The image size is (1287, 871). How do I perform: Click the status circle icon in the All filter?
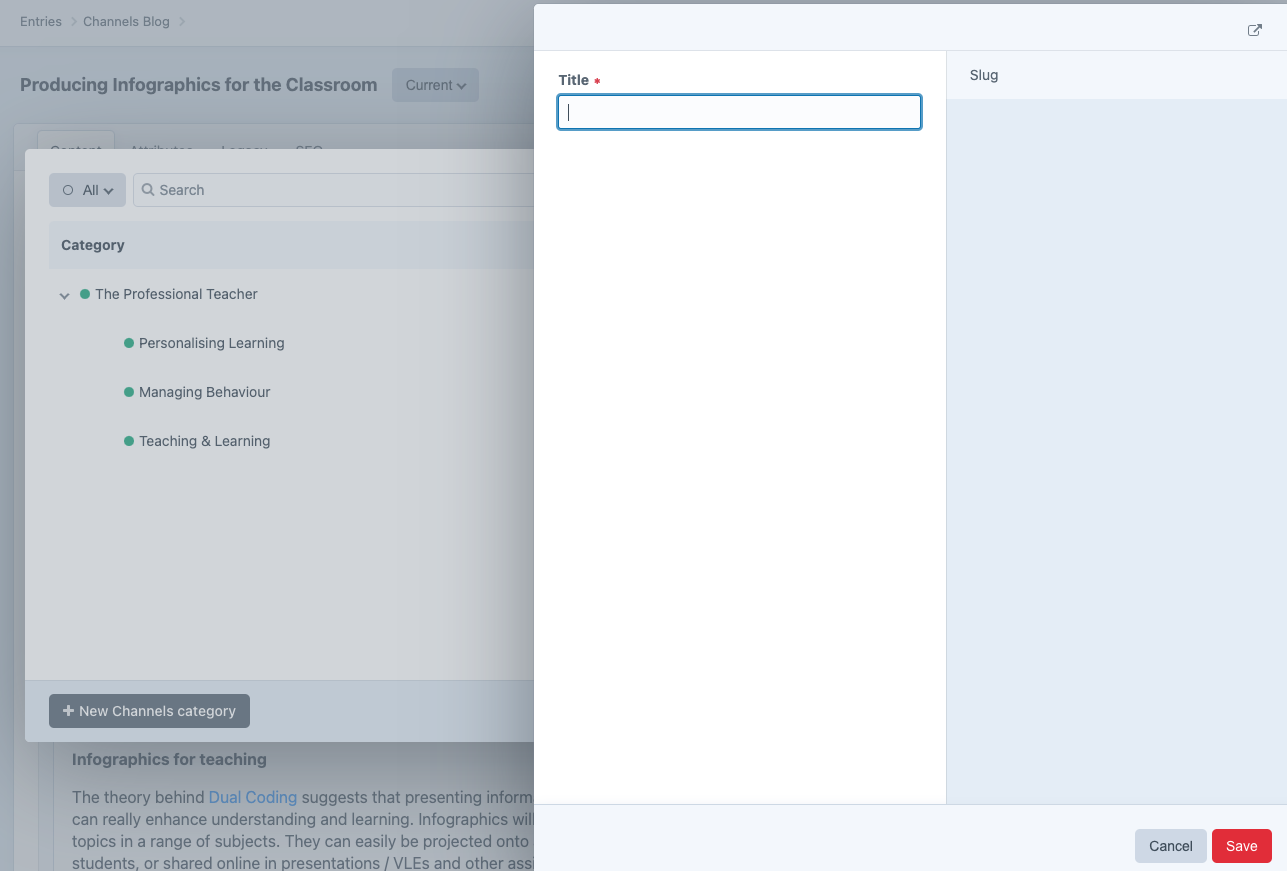coord(66,189)
